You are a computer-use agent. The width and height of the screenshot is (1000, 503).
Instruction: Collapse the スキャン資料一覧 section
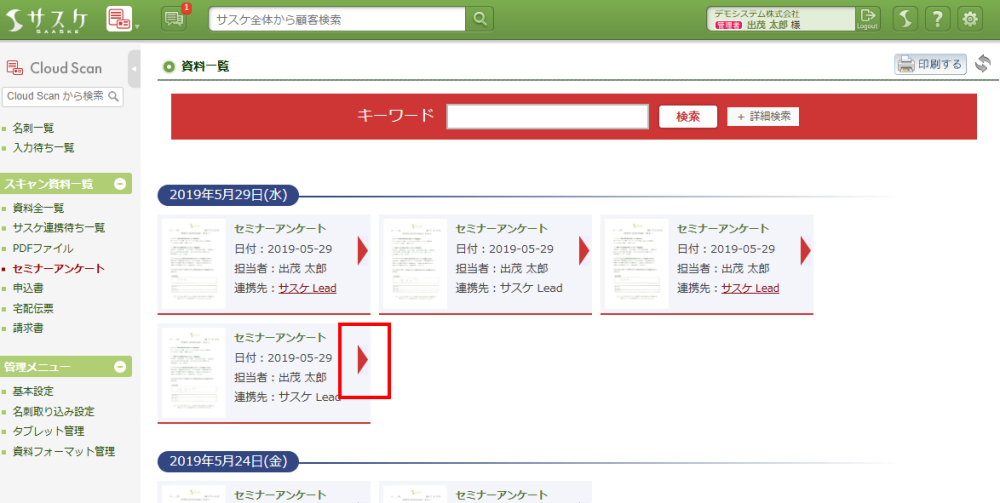pos(120,184)
